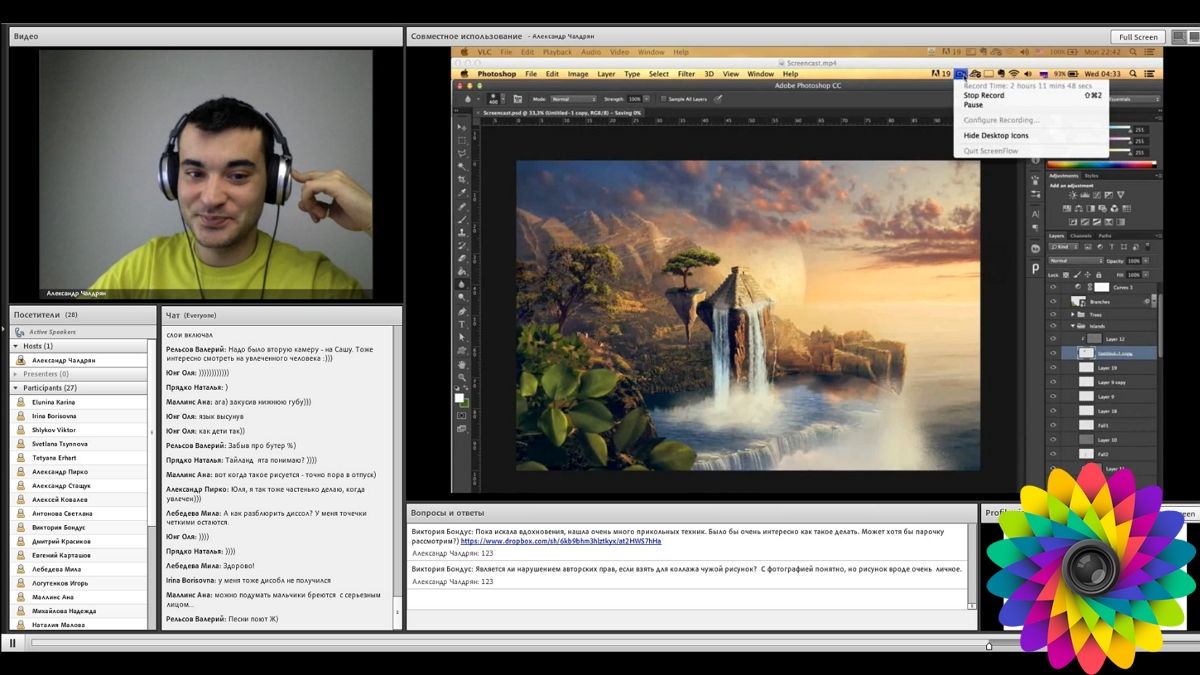Choose Stop Record from ScreenFlow menu

(984, 96)
